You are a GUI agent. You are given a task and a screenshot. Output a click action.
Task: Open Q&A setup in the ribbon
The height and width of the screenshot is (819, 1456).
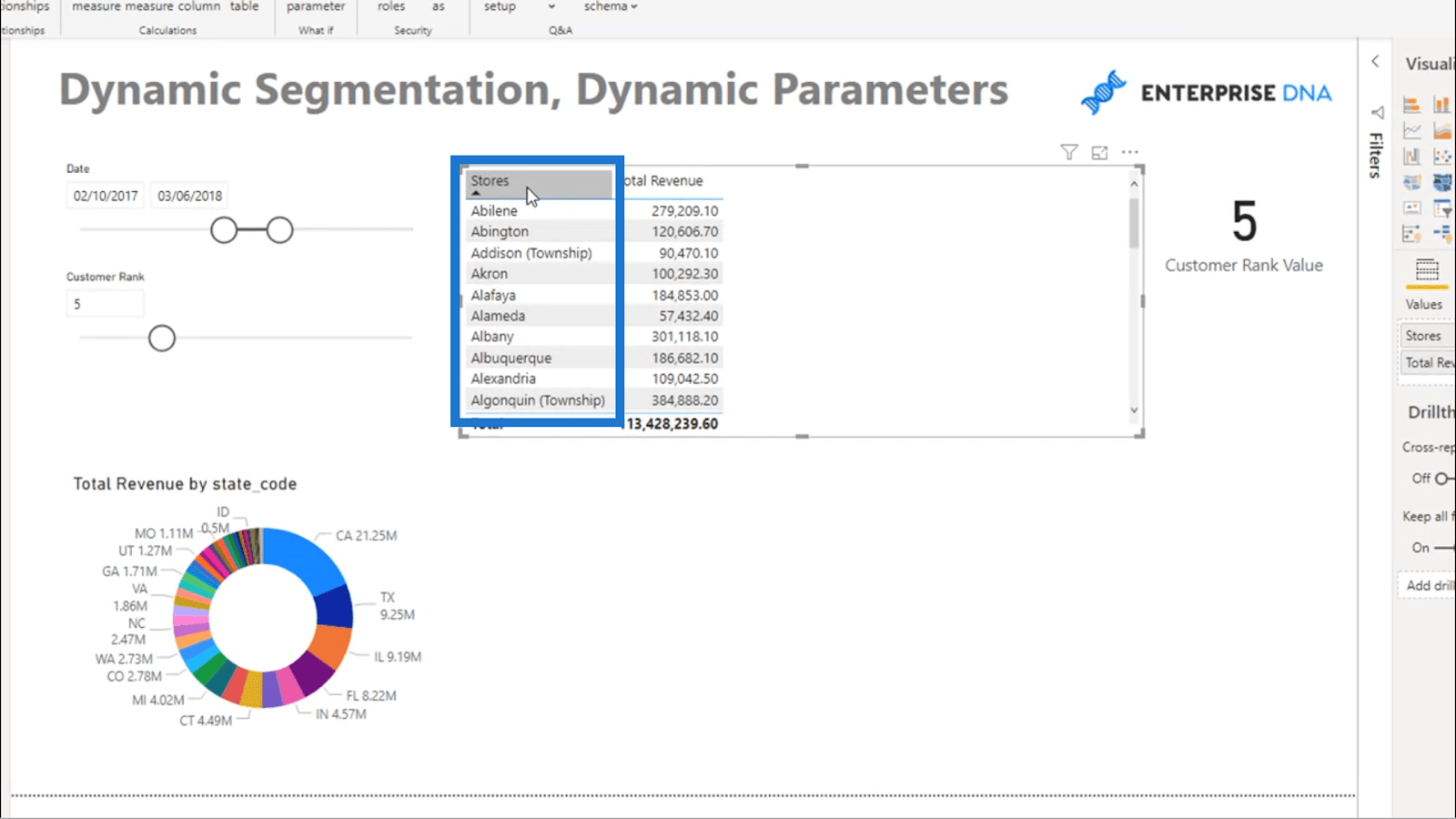click(x=500, y=6)
